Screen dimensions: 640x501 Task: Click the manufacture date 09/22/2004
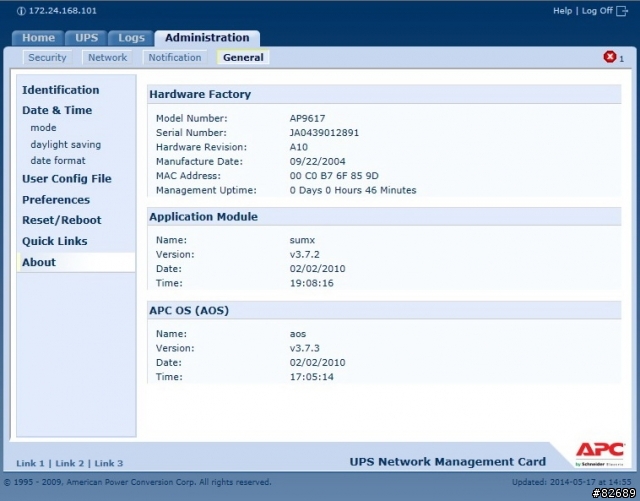(318, 161)
